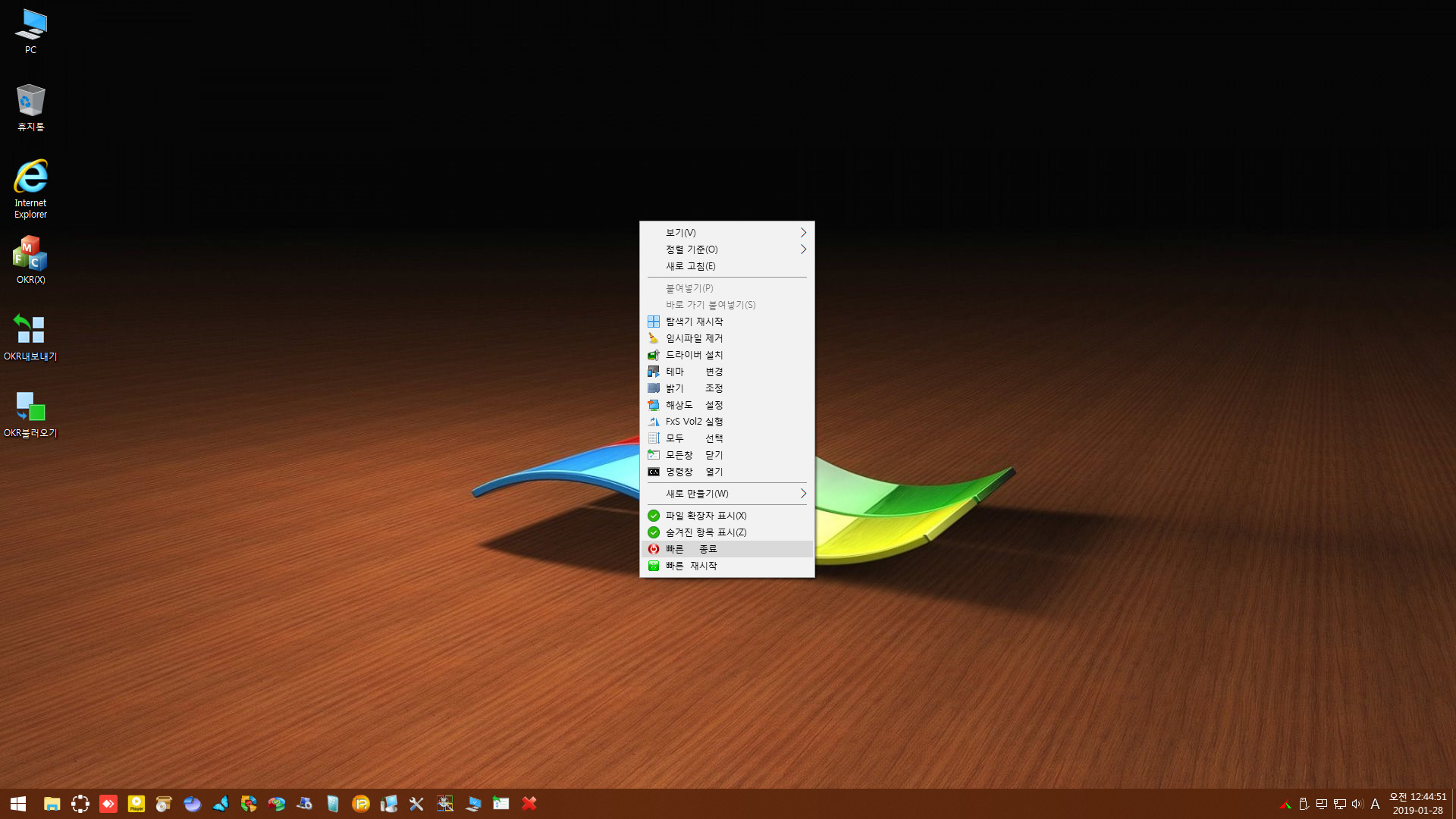Launch the blue butterfly taskbar icon
1456x819 pixels.
tap(221, 804)
